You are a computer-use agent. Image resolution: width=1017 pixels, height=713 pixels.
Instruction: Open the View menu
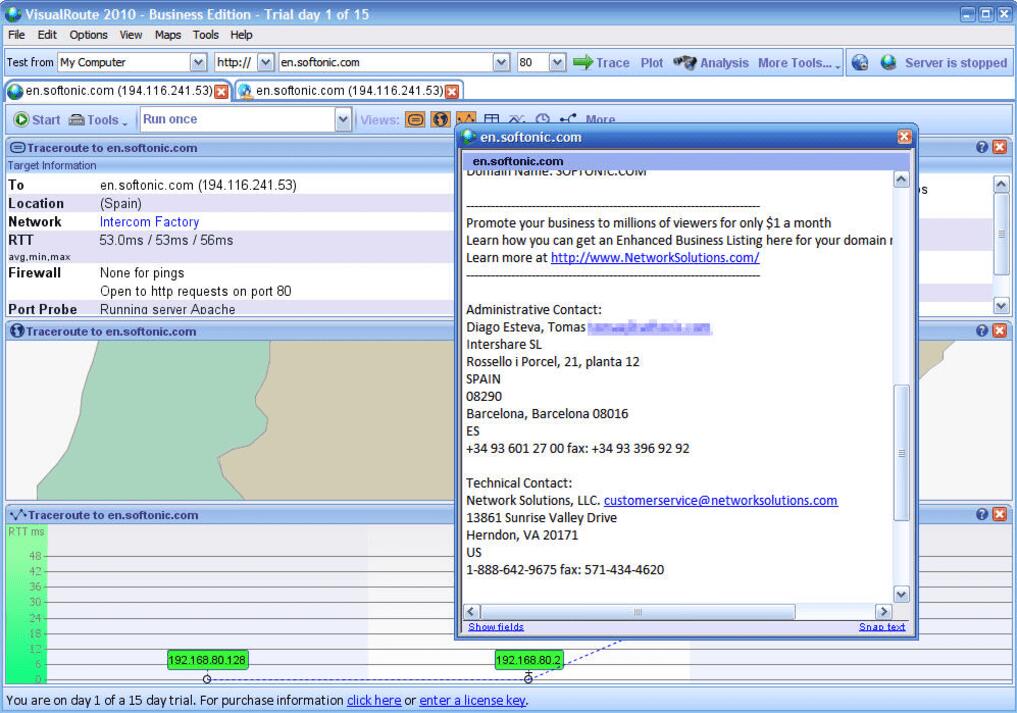click(x=130, y=35)
